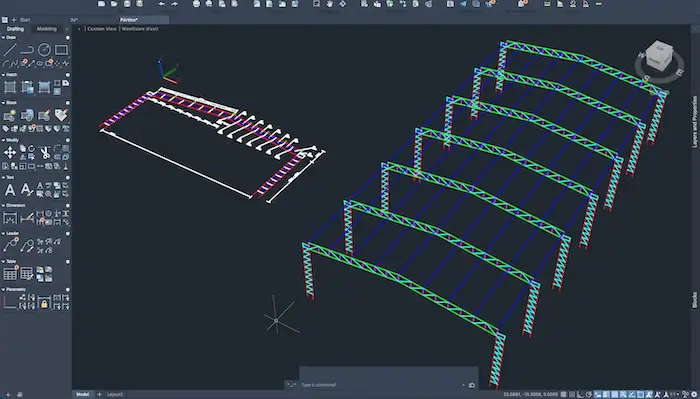Open Layers and Properties side panel
Screen dimensions: 700x399
click(695, 122)
